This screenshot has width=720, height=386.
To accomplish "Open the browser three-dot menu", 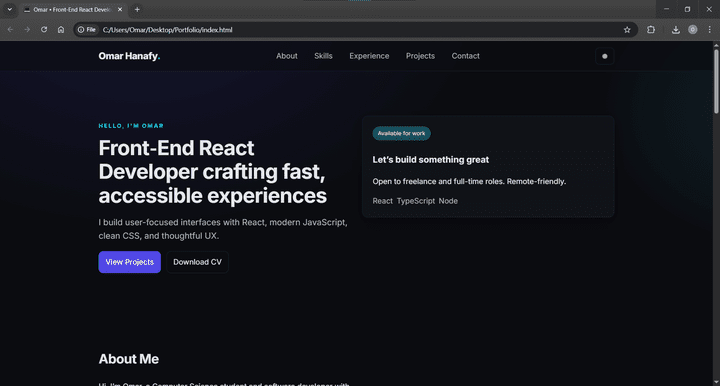I will tap(709, 30).
